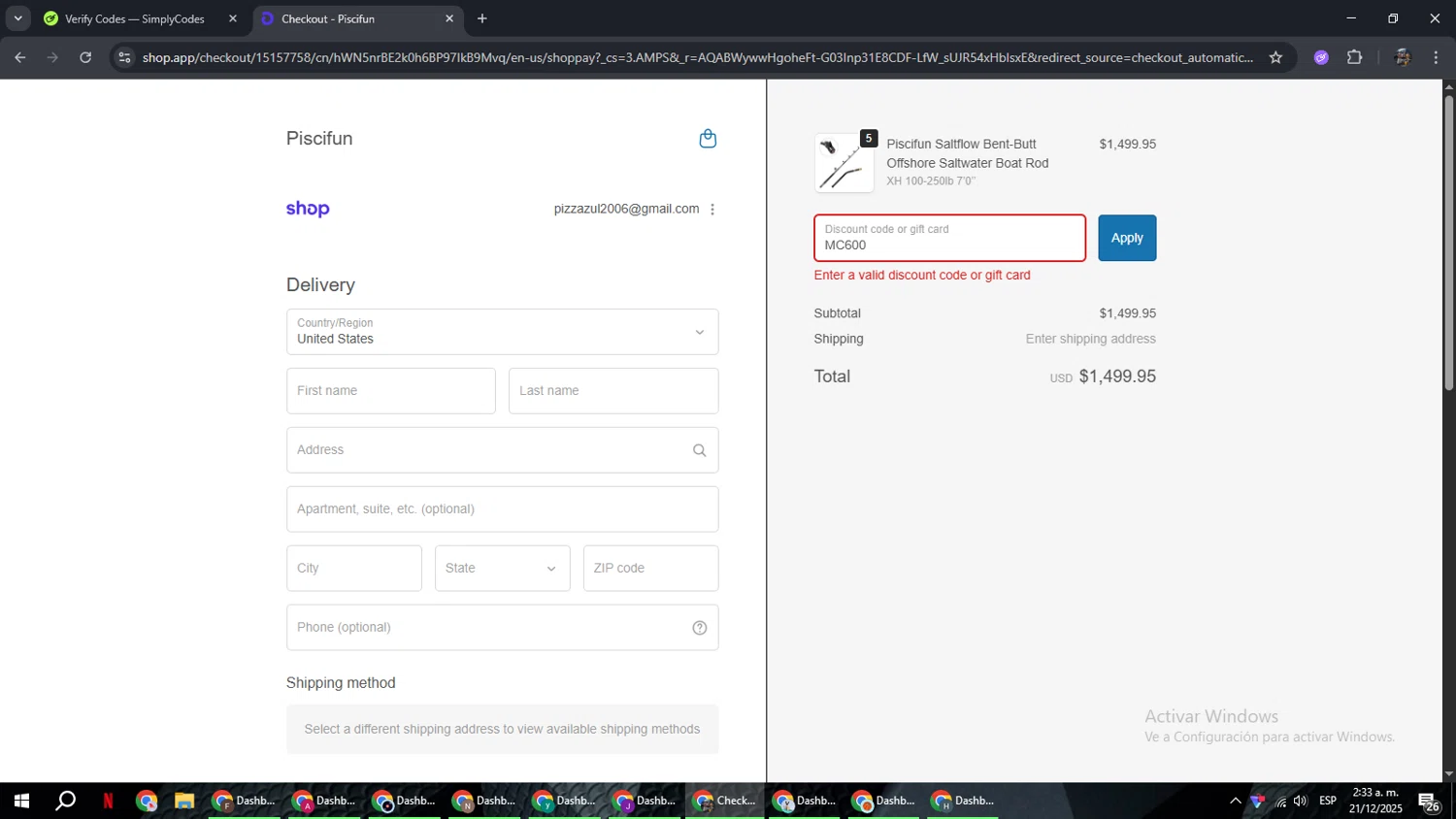1456x819 pixels.
Task: Click the Total amount $1,499.95
Action: [x=1117, y=377]
